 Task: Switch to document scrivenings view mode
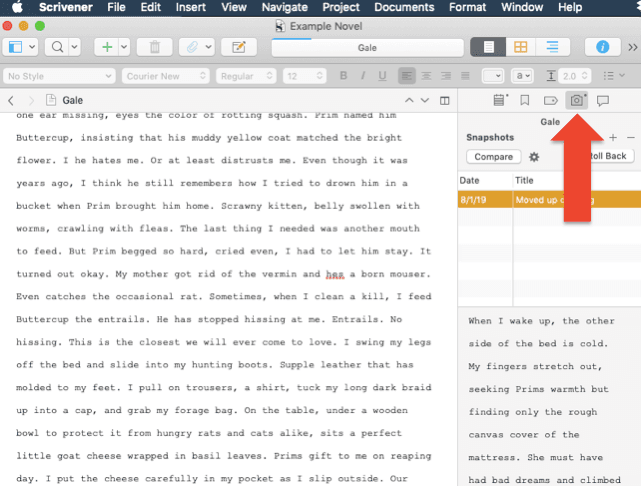click(x=488, y=47)
